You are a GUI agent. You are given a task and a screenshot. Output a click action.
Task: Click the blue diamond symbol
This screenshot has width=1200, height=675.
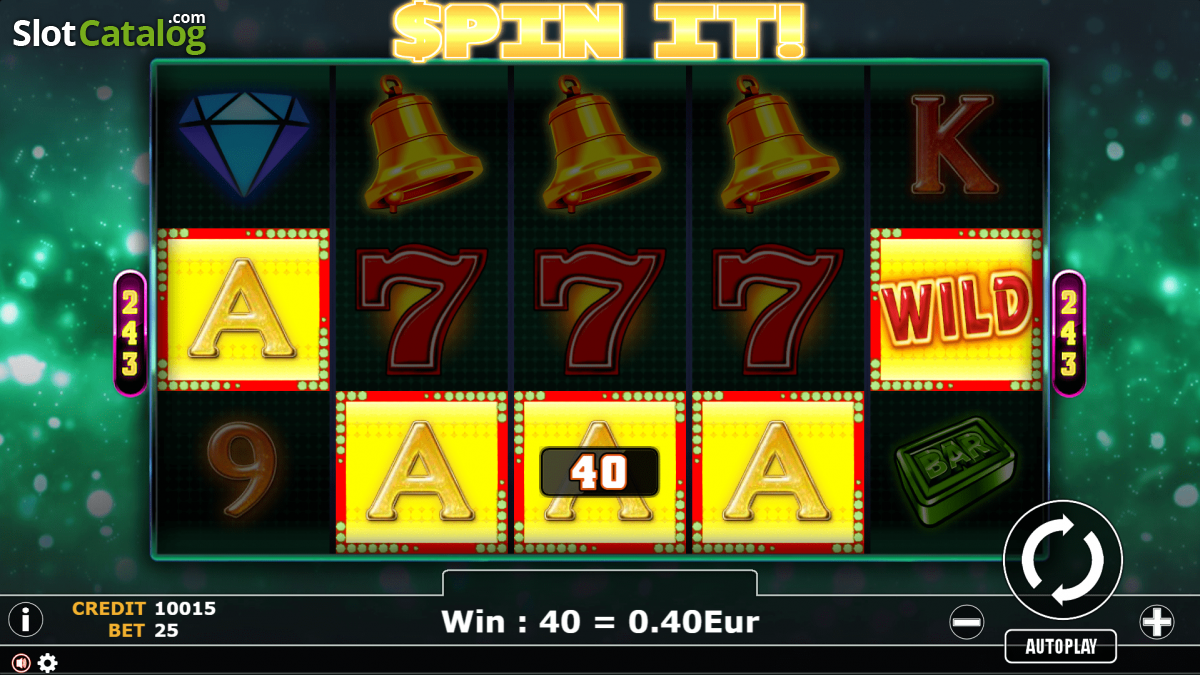(x=244, y=142)
